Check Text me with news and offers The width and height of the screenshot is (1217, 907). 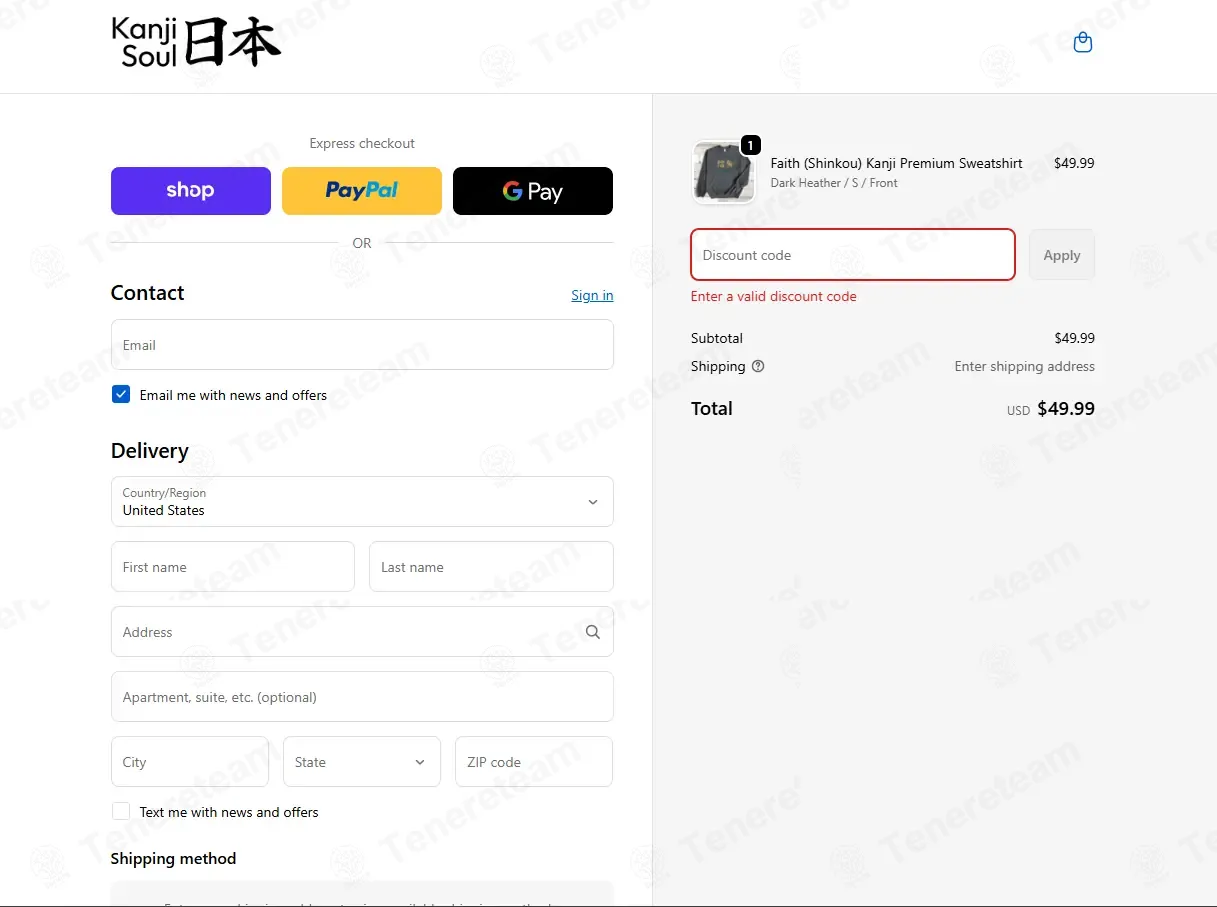coord(121,811)
